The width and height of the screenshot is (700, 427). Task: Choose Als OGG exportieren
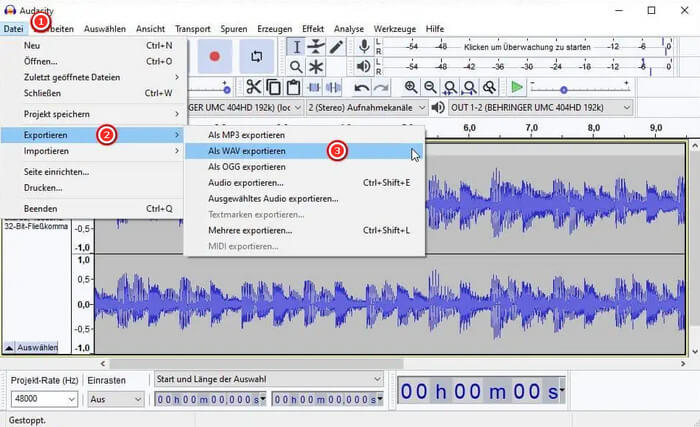point(304,167)
